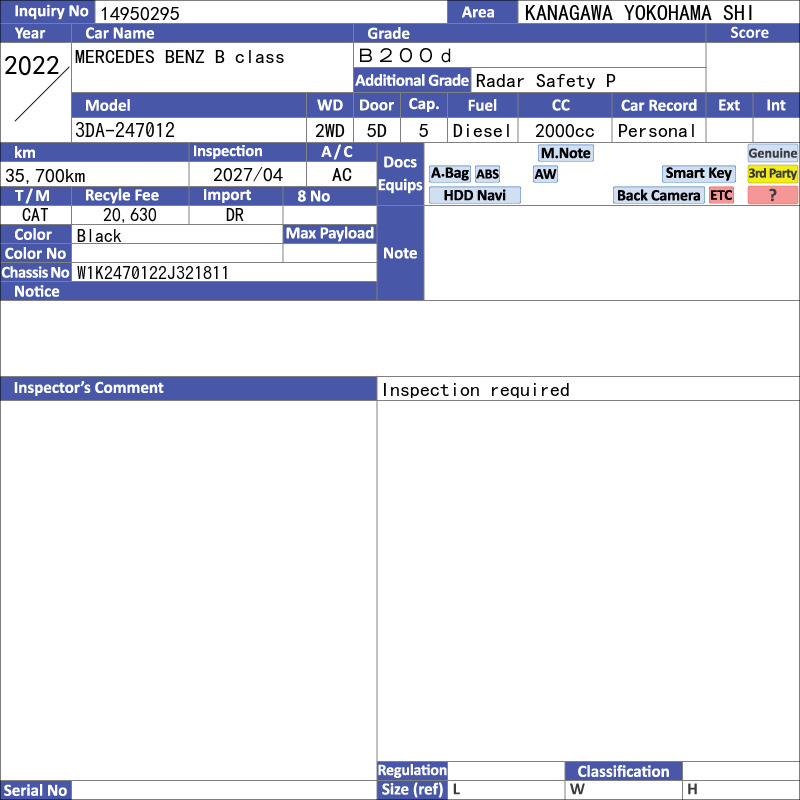Click the Color No label
Viewport: 800px width, 800px height.
pos(36,254)
